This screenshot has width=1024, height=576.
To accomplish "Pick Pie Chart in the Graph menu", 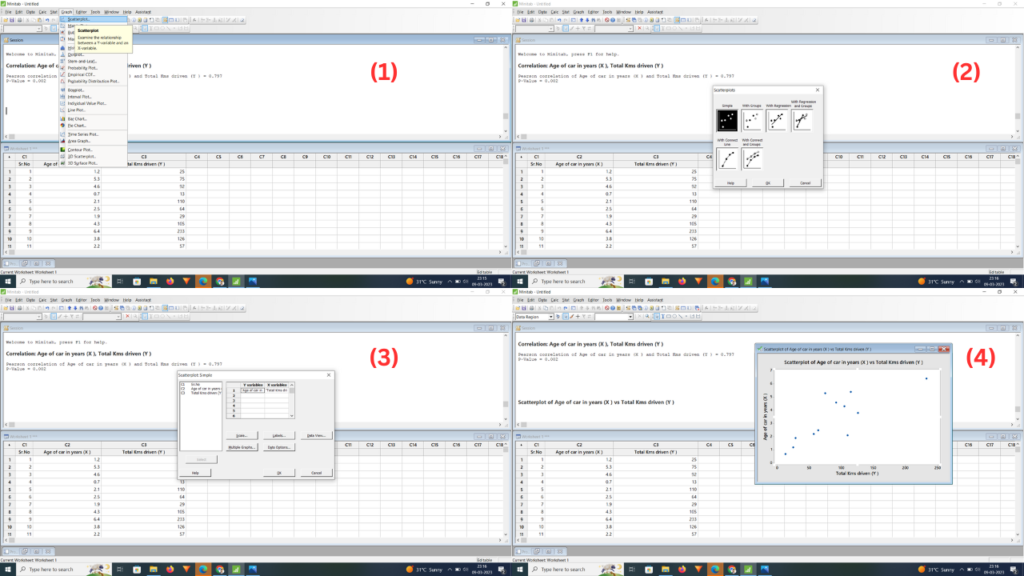I will [x=82, y=124].
